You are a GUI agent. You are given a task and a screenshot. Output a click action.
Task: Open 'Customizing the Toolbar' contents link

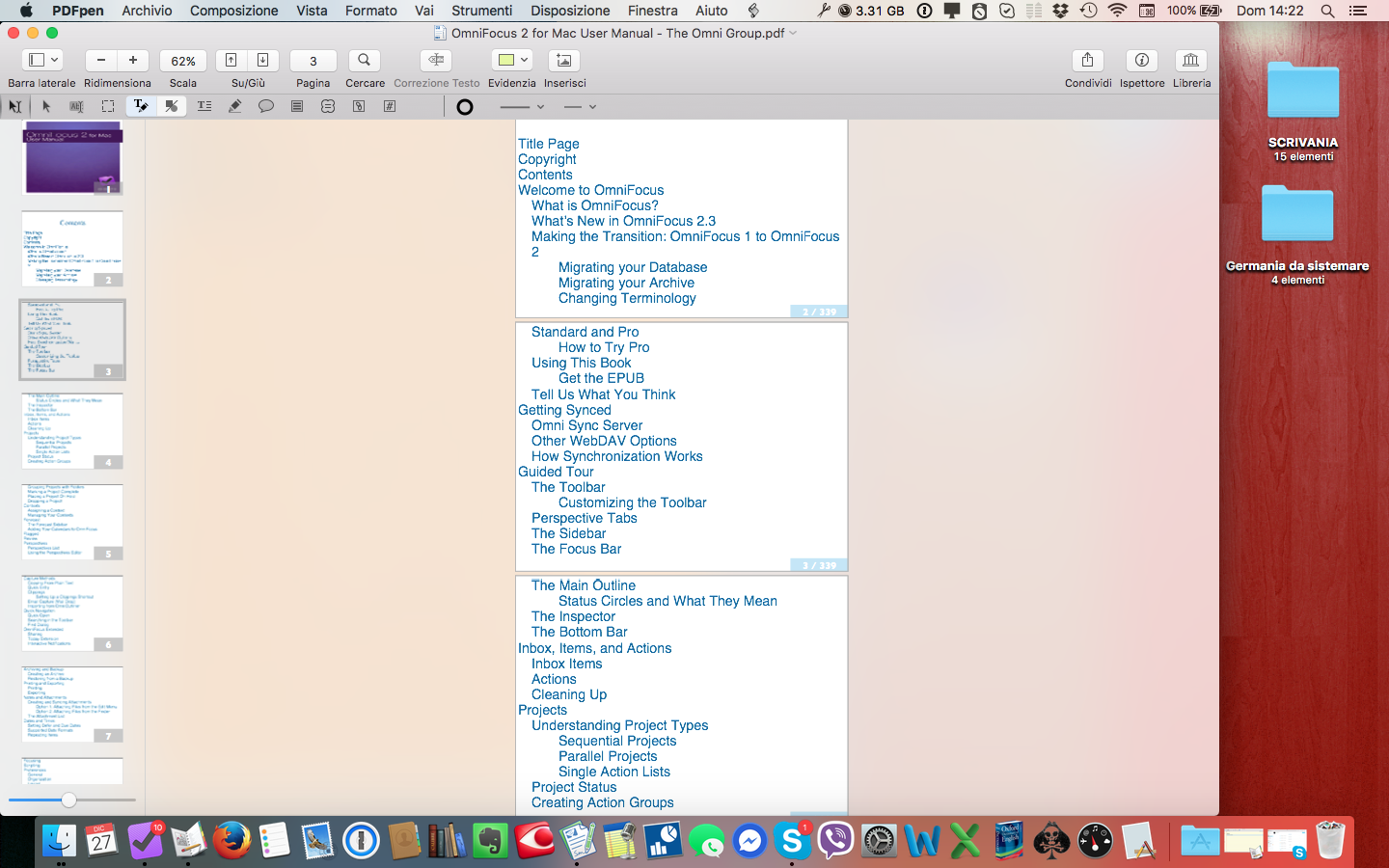632,502
